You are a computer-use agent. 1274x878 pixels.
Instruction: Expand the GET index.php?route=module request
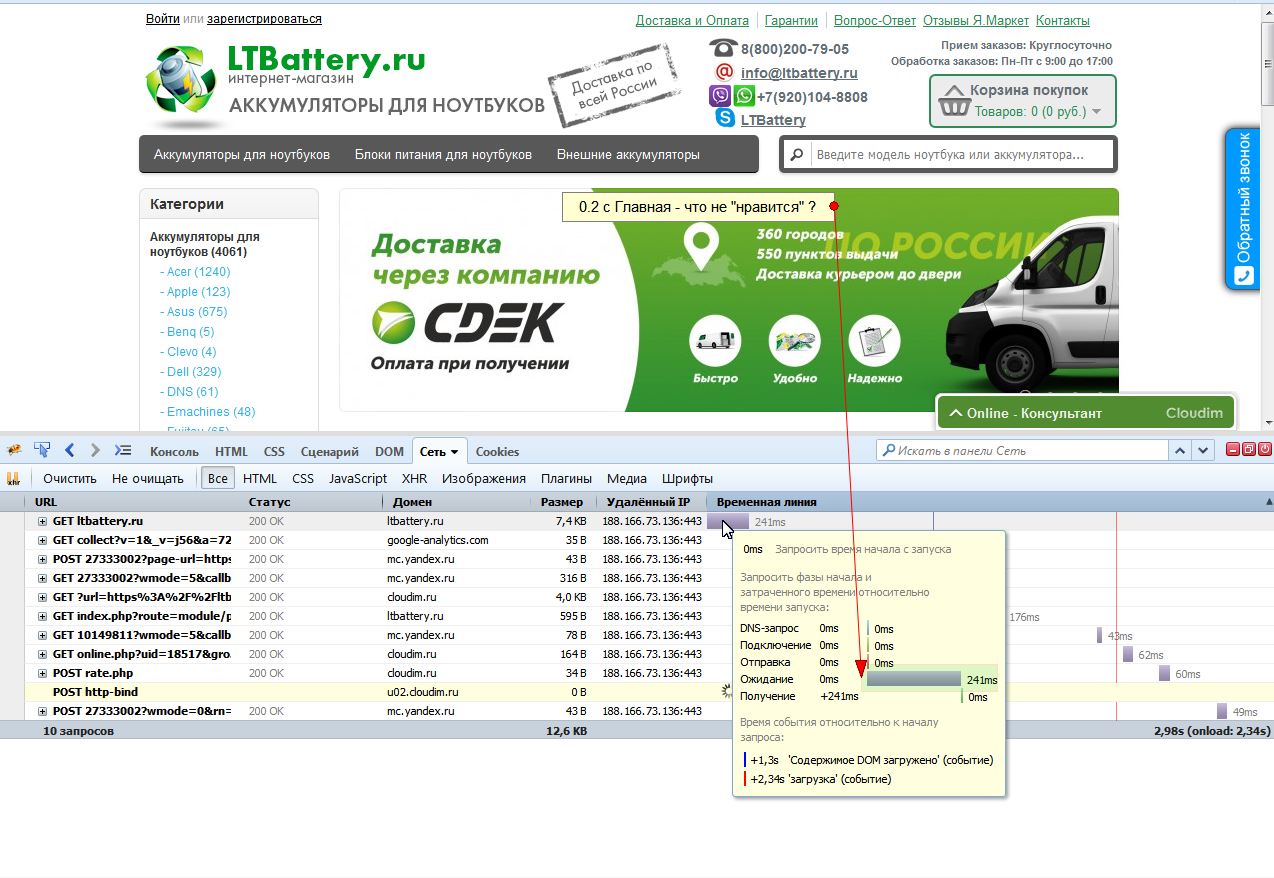(x=43, y=616)
